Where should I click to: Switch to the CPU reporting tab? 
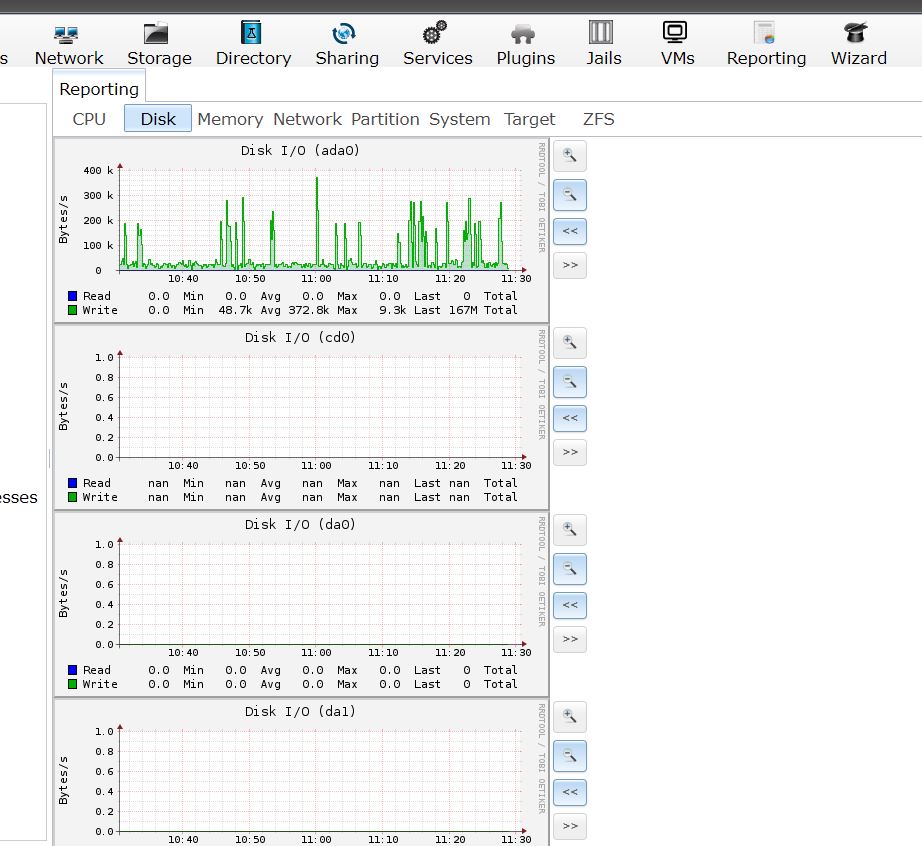(x=89, y=119)
